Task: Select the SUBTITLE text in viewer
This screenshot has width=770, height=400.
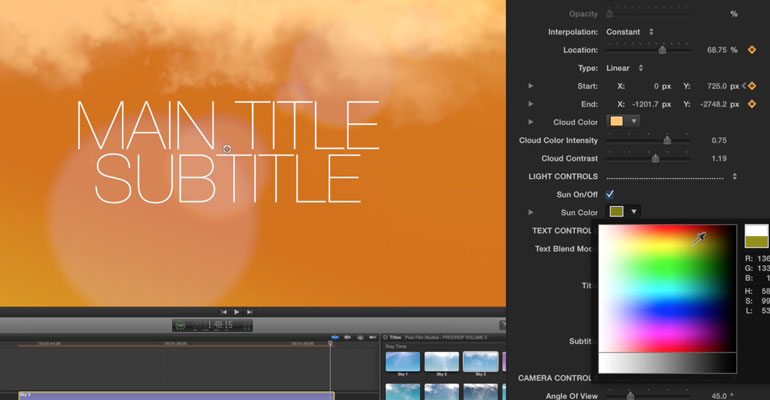Action: coord(228,179)
